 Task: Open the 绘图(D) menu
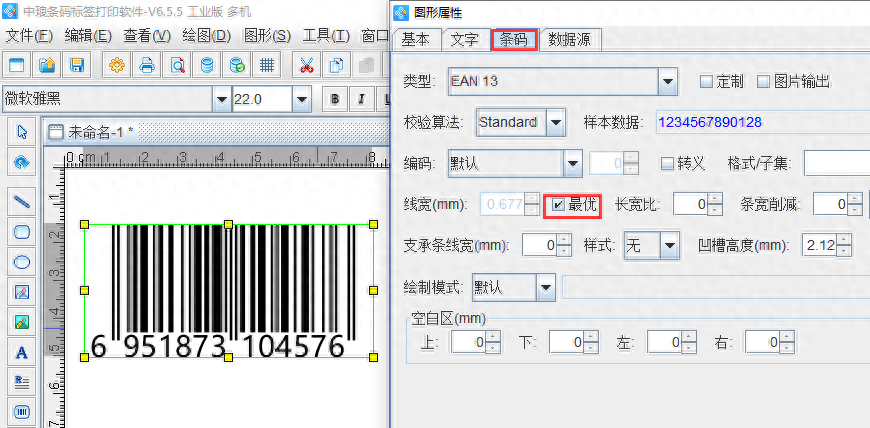pyautogui.click(x=206, y=36)
